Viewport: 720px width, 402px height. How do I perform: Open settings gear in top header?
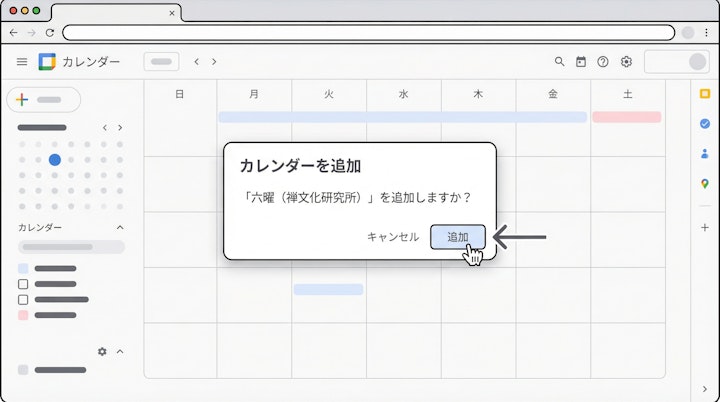626,62
